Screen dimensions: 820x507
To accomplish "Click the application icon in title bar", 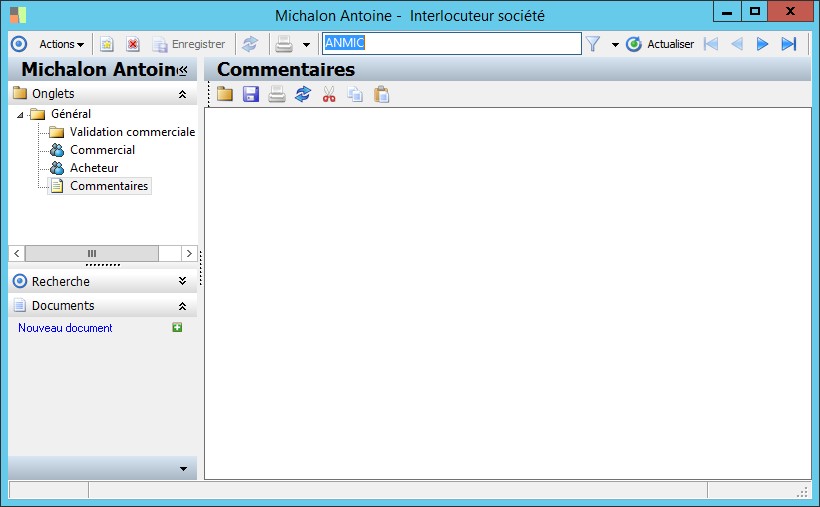I will click(18, 15).
